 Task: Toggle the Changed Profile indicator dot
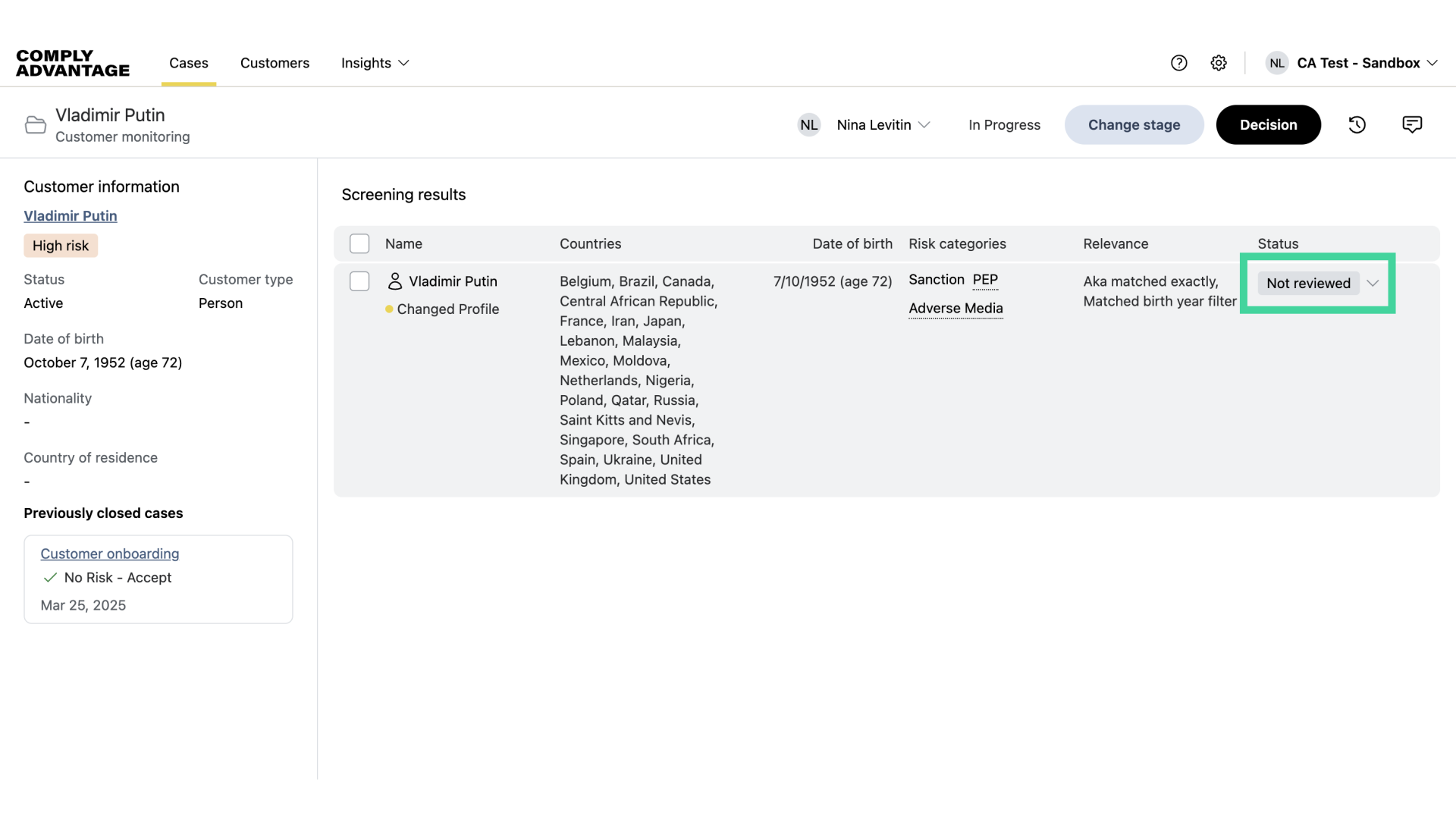[x=389, y=309]
